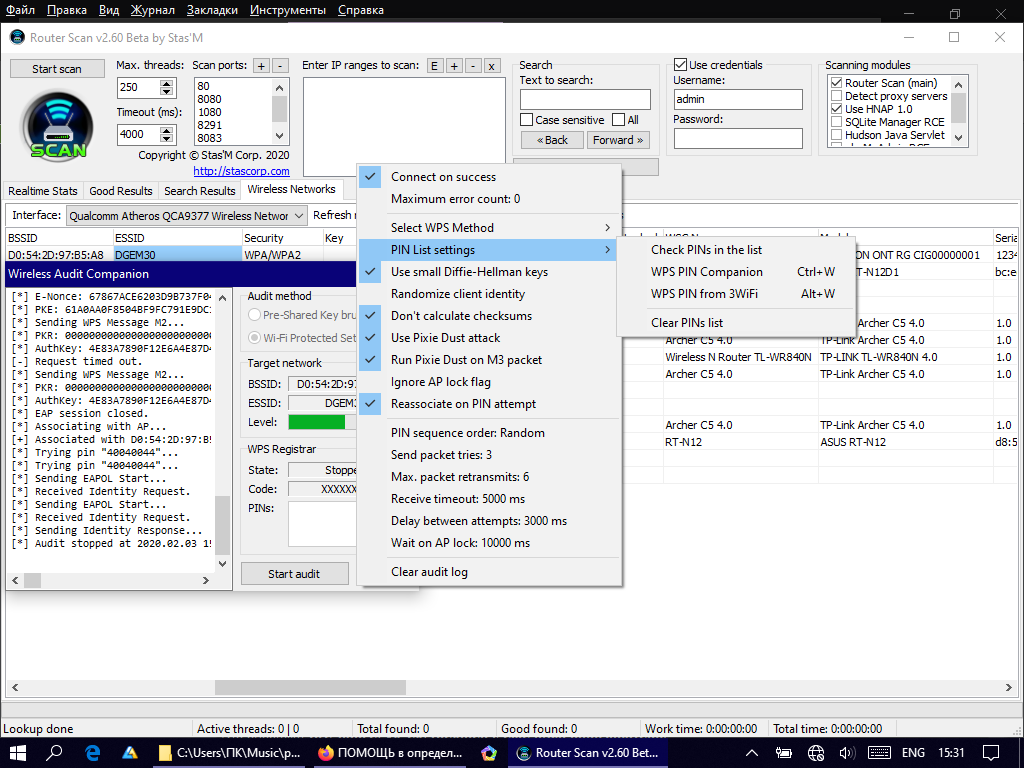The image size is (1024, 768).
Task: Click the add scan port plus button
Action: pos(261,66)
